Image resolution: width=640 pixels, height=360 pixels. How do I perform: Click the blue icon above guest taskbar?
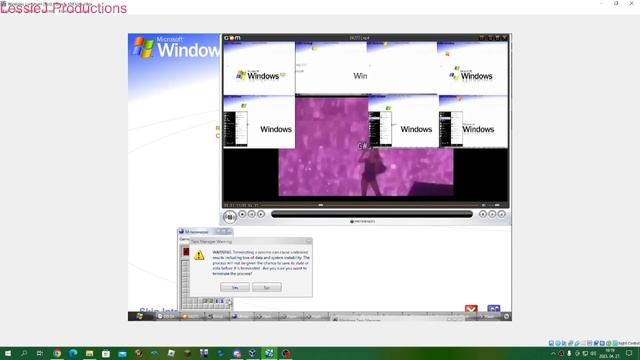pyautogui.click(x=493, y=309)
